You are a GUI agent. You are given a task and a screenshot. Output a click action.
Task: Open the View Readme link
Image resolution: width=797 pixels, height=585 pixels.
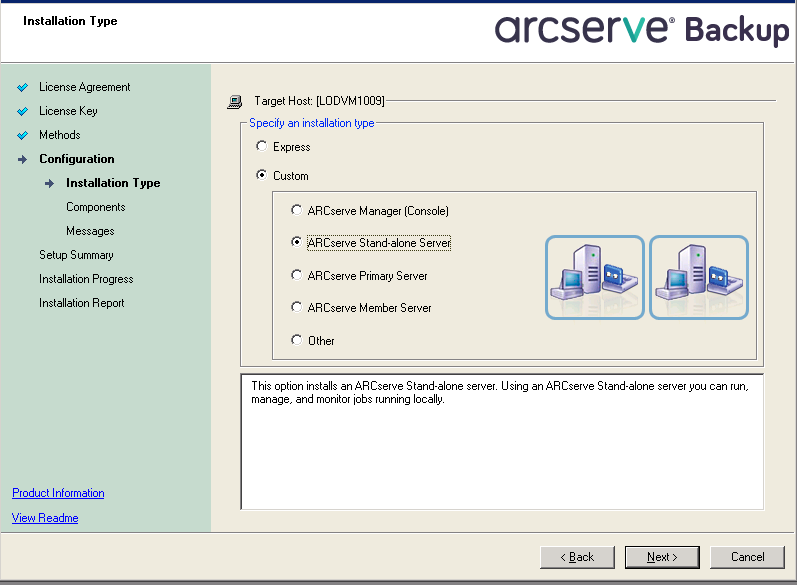coord(45,518)
